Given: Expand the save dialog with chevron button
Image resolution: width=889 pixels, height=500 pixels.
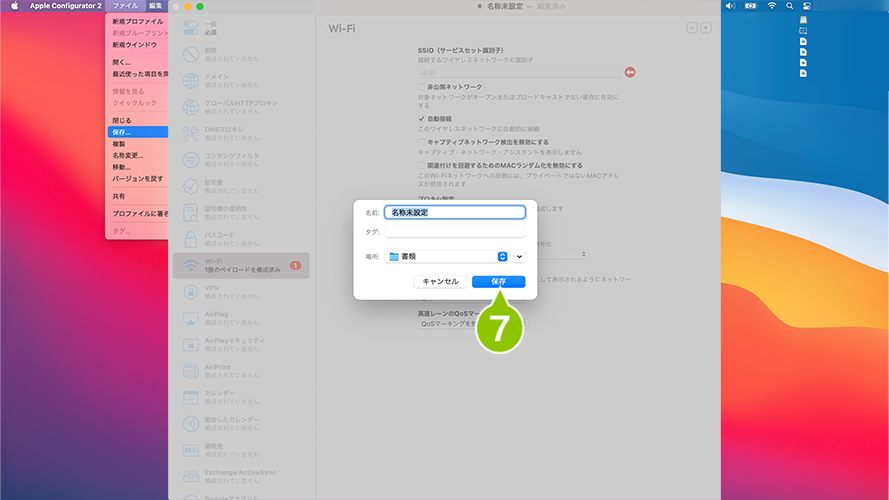Looking at the screenshot, I should pyautogui.click(x=519, y=256).
